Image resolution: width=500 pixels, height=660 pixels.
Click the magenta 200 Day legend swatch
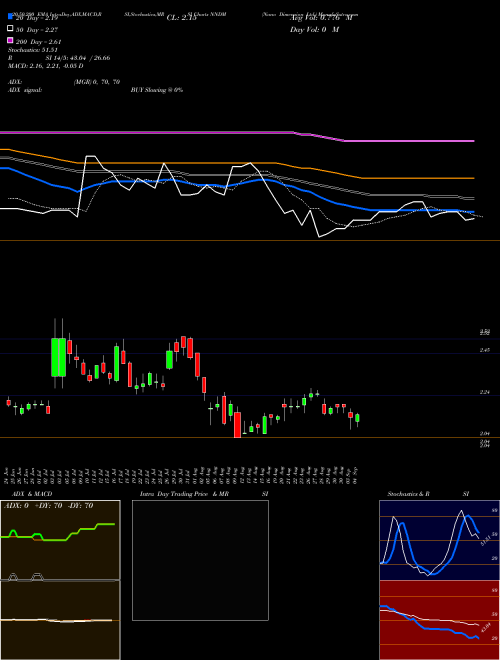pos(10,40)
